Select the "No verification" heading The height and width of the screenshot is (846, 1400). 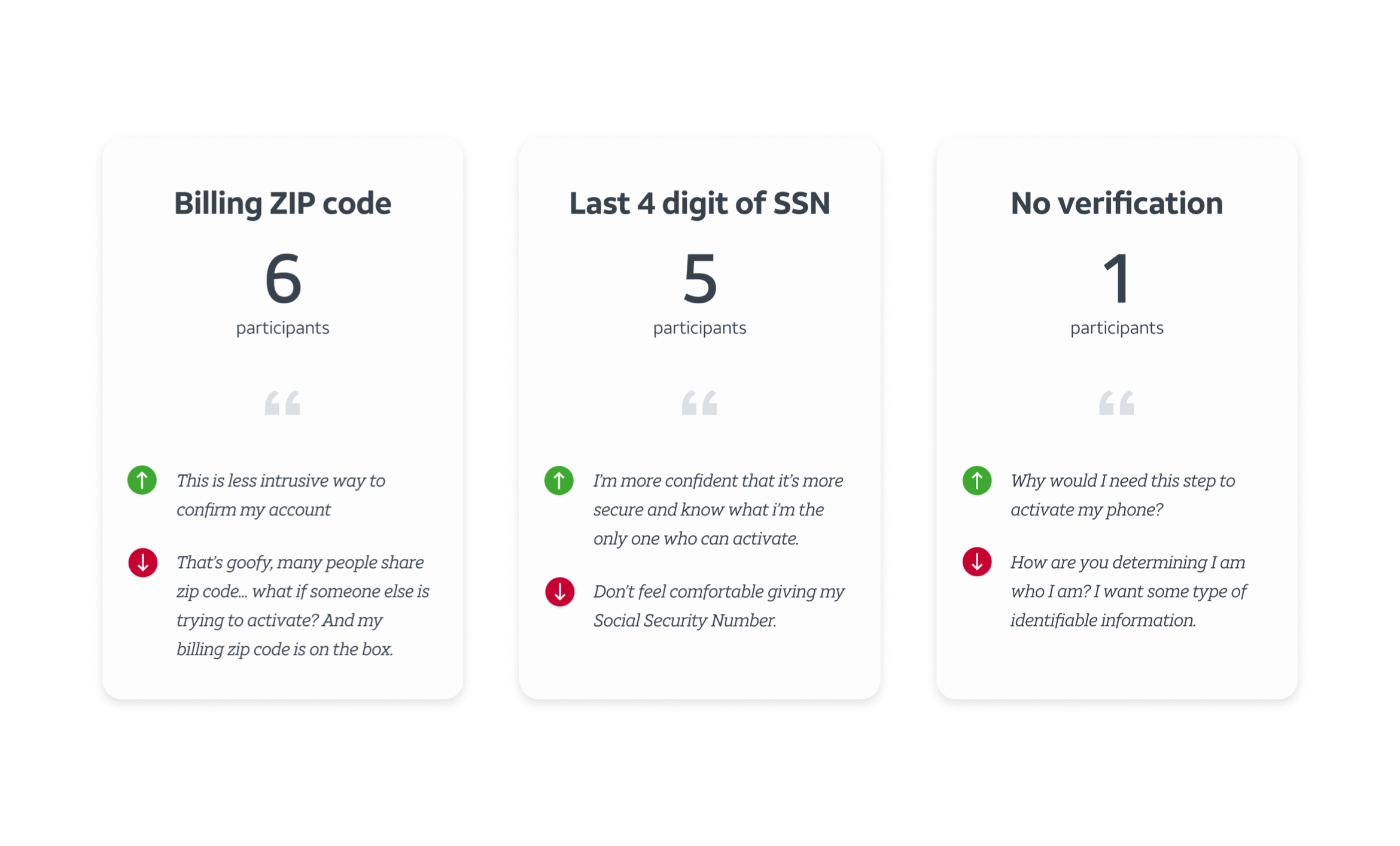(x=1116, y=203)
